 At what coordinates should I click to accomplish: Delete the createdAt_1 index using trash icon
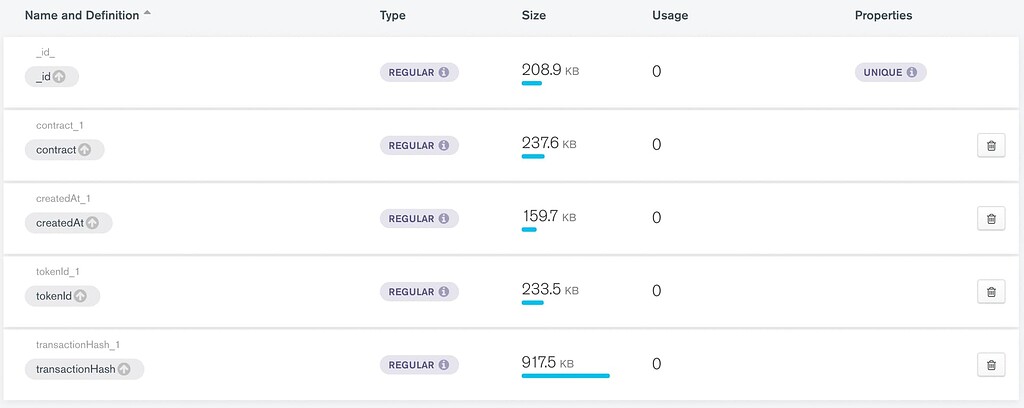pyautogui.click(x=990, y=219)
